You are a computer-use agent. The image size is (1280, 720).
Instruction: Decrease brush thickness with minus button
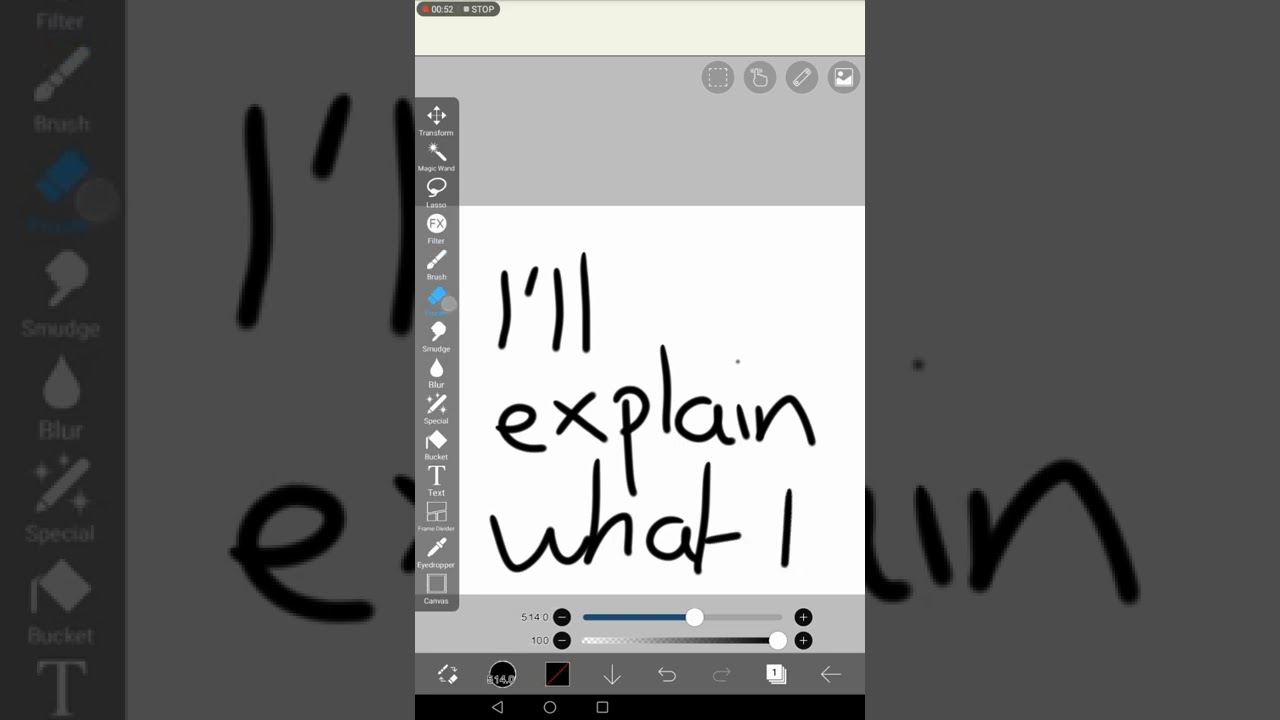point(562,617)
